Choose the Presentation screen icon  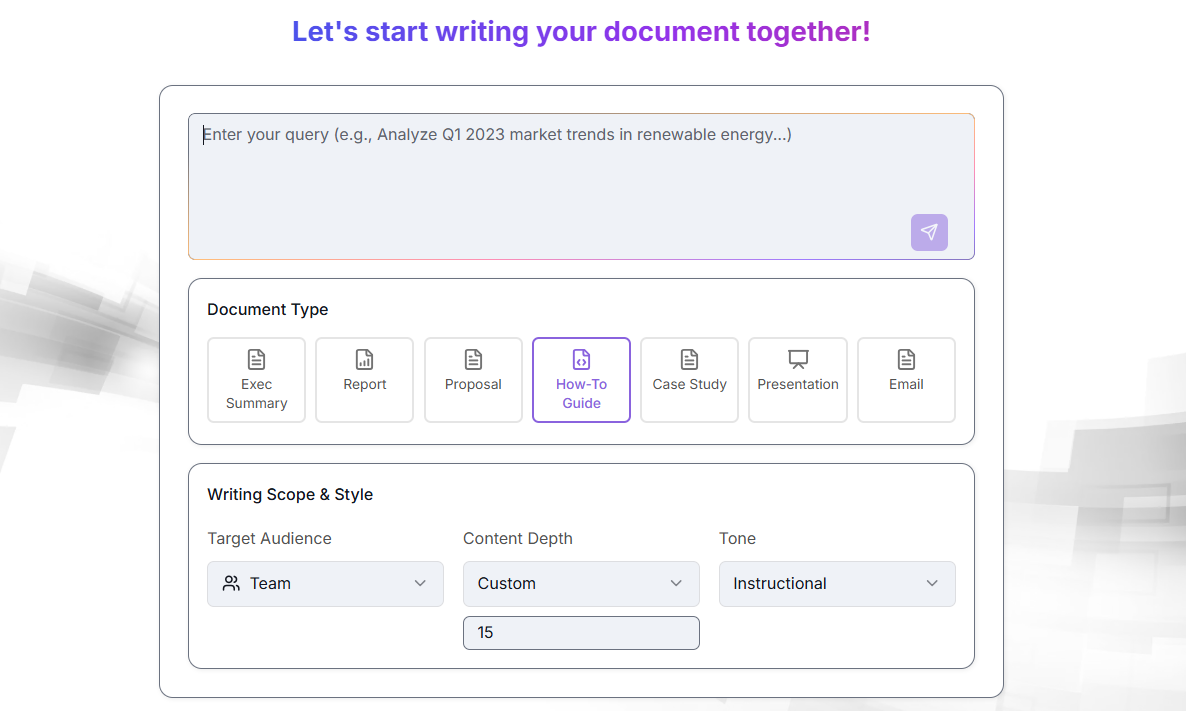click(x=798, y=359)
